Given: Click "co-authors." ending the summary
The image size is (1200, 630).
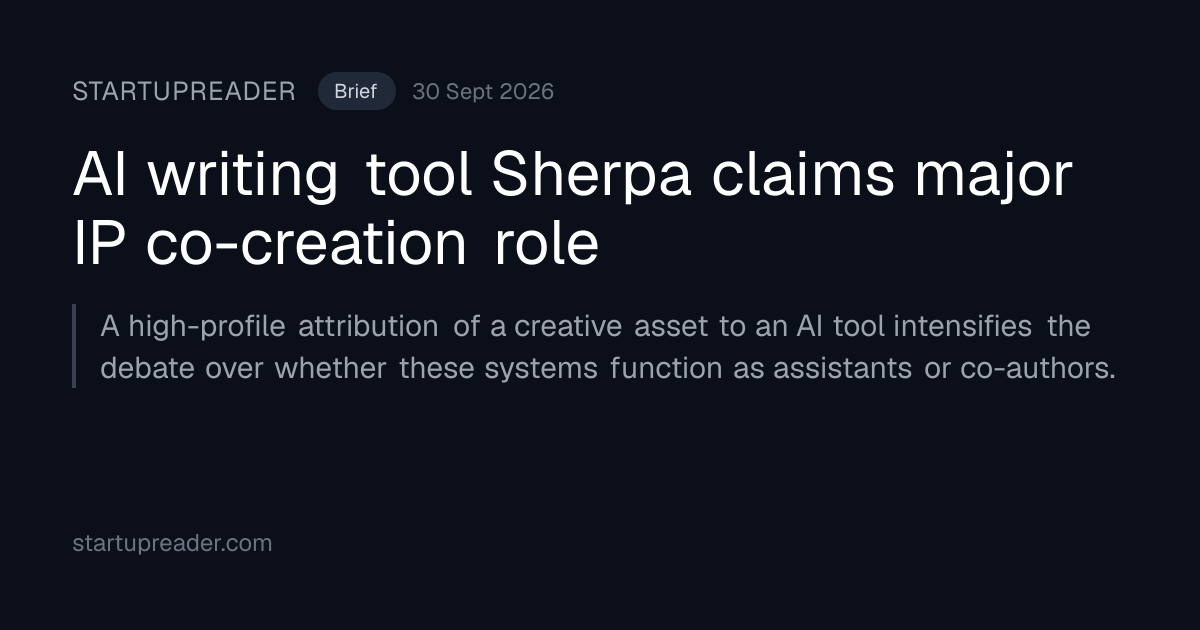Looking at the screenshot, I should pos(1038,368).
